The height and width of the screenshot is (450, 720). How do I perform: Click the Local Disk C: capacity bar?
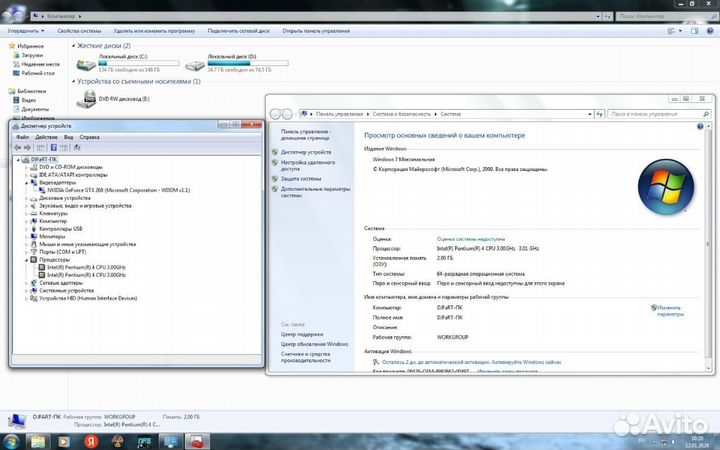(139, 63)
